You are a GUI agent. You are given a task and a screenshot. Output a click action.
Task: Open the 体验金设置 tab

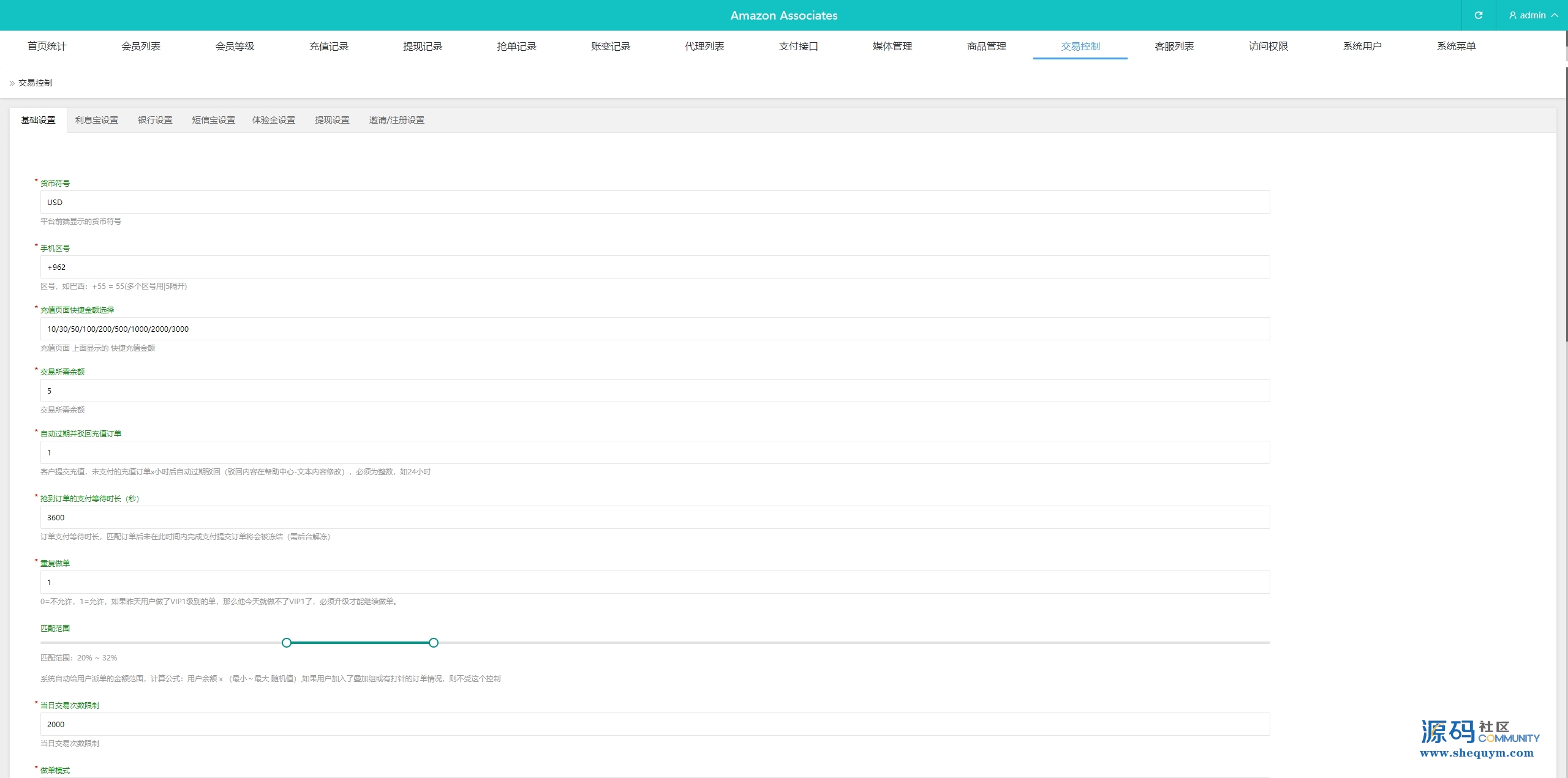click(274, 121)
